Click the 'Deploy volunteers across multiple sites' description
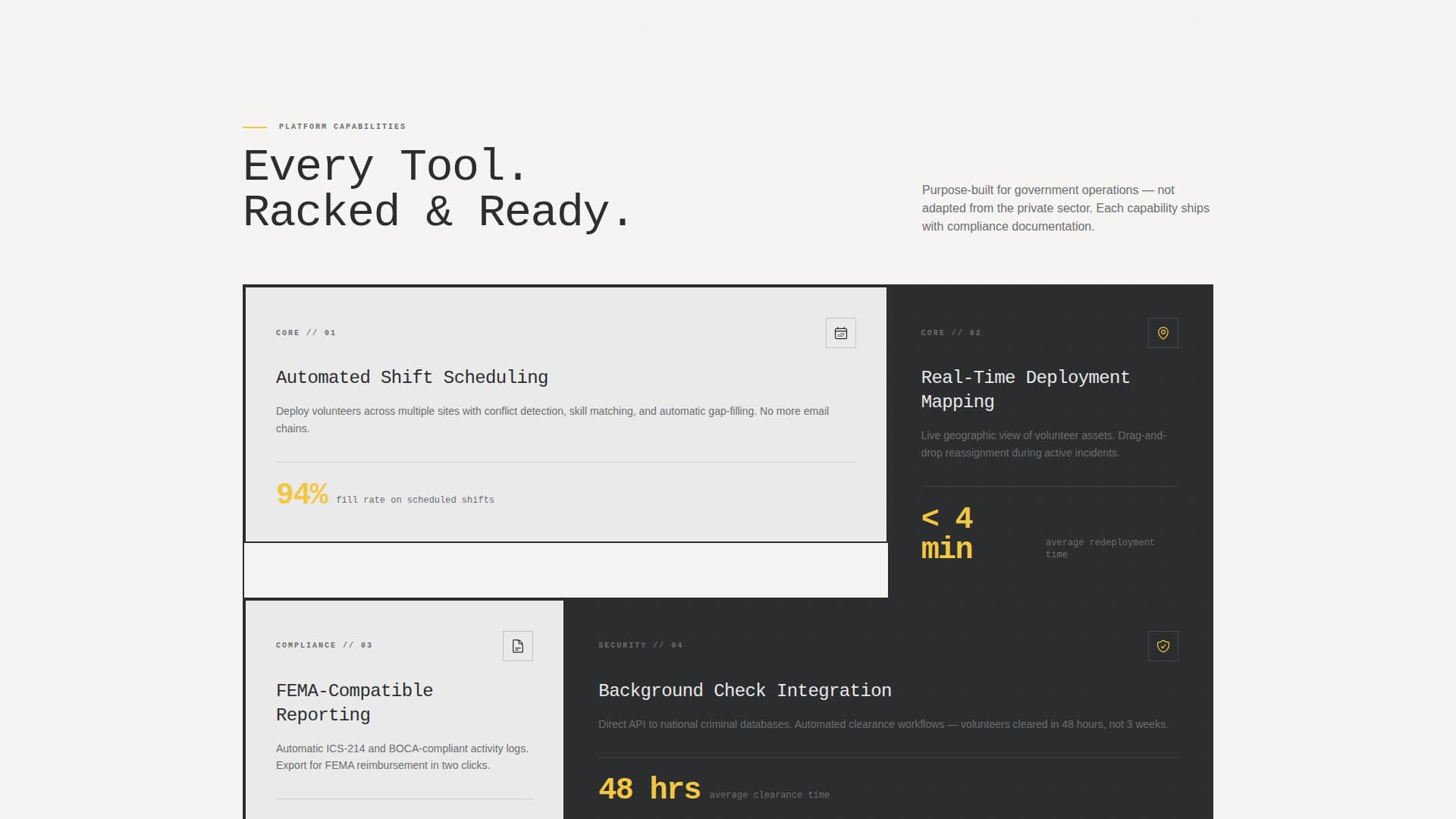Screen dimensions: 1456x819 pos(552,419)
